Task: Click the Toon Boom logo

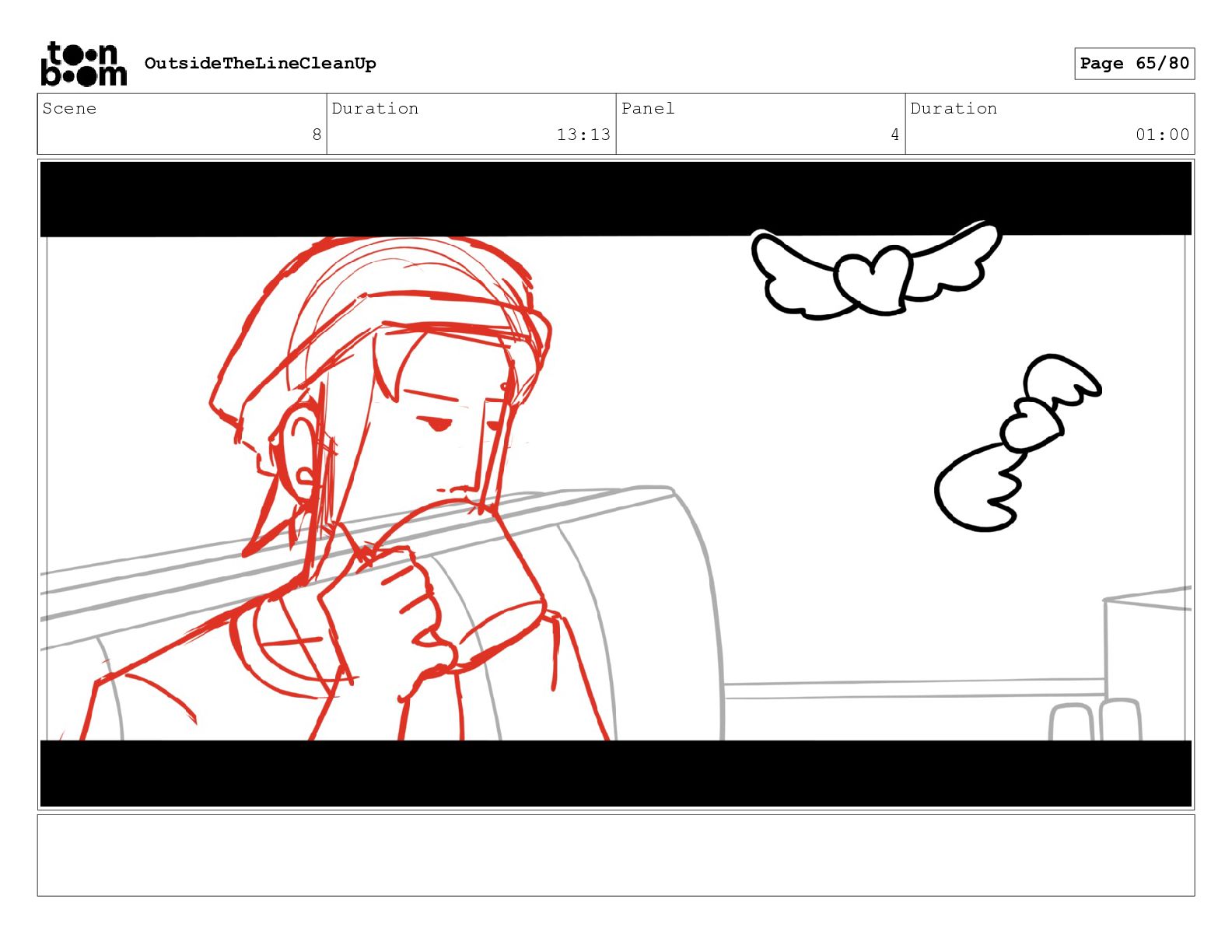Action: tap(83, 64)
